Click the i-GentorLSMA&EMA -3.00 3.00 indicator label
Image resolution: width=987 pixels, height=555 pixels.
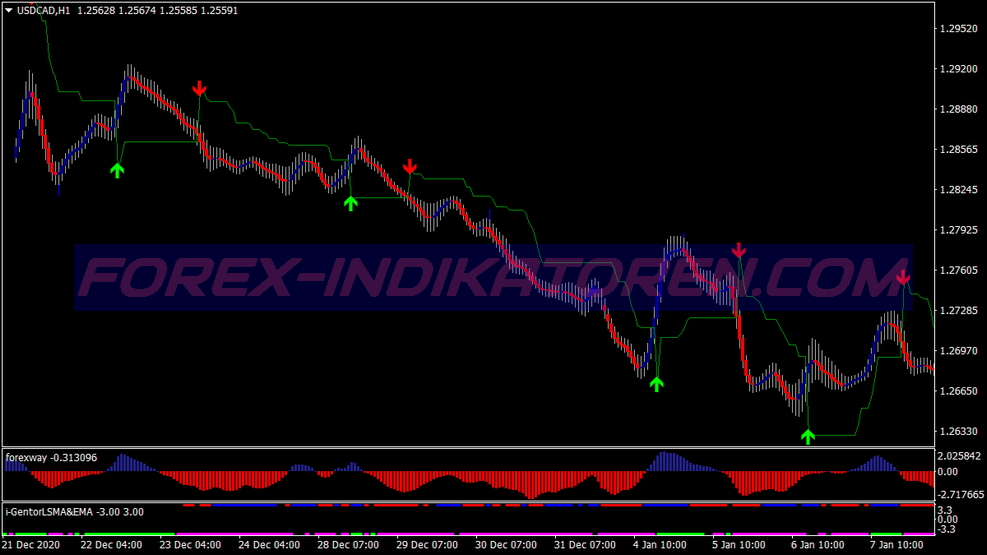[74, 512]
